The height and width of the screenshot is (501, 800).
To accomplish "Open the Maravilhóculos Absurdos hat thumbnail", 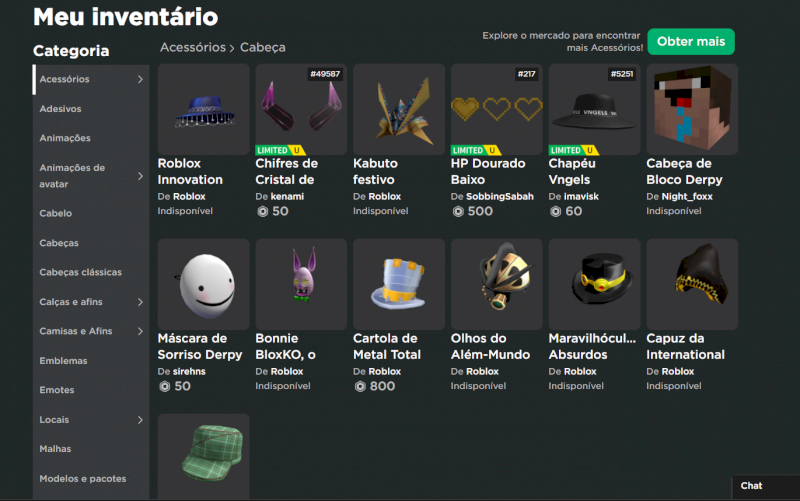I will pos(594,284).
